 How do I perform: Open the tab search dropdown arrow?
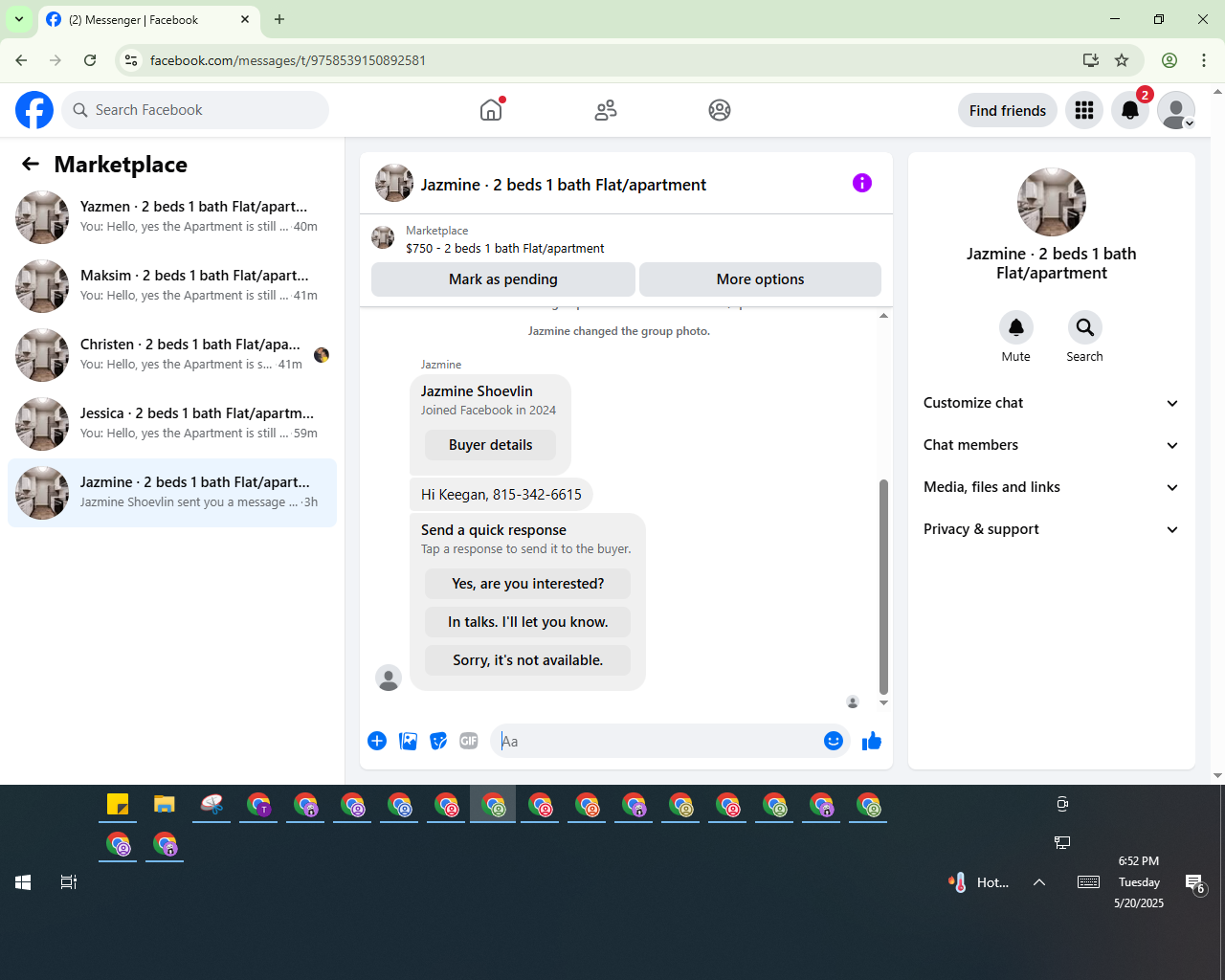19,19
